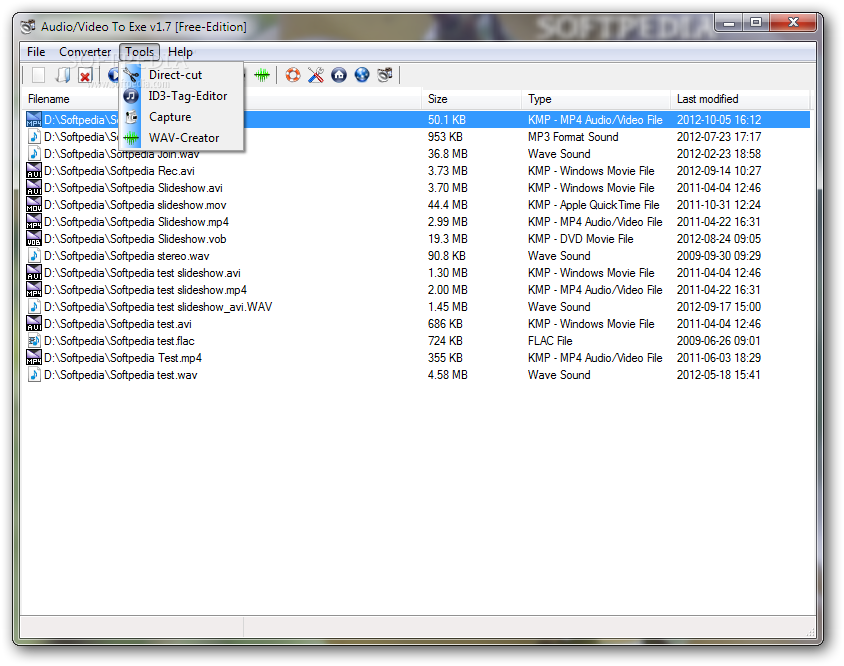Click the music note icon beside ID3-Tag-Editor
This screenshot has height=666, width=844.
131,96
